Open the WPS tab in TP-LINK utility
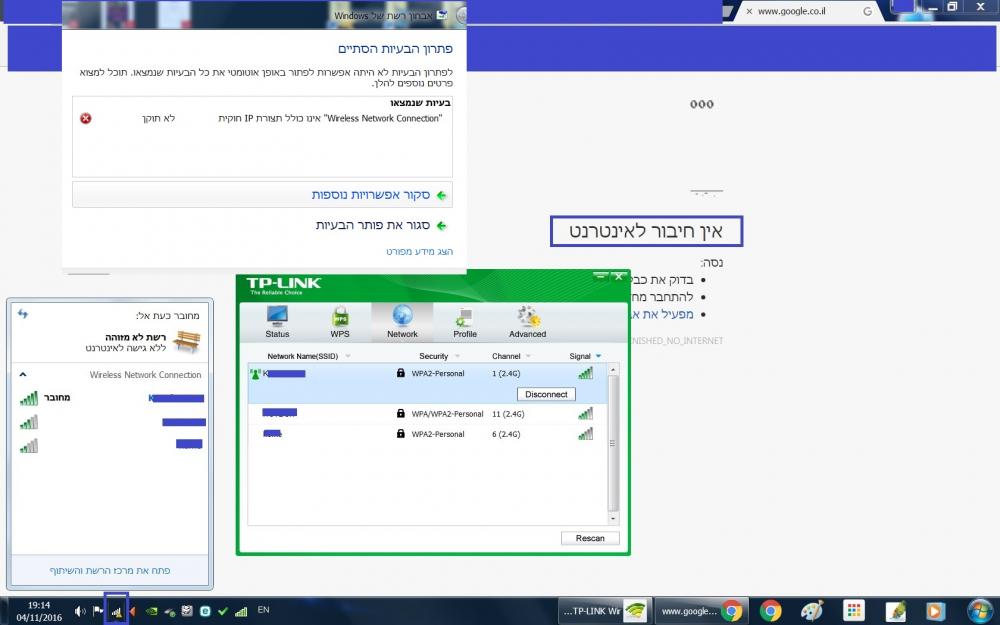This screenshot has width=1000, height=625. pos(340,321)
